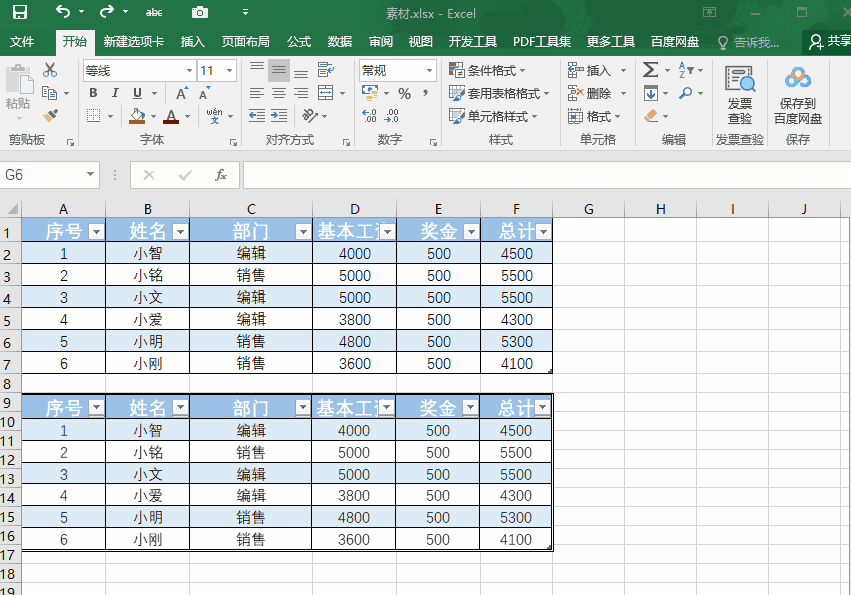Click the 发票查验 button
The image size is (851, 595).
pos(740,95)
